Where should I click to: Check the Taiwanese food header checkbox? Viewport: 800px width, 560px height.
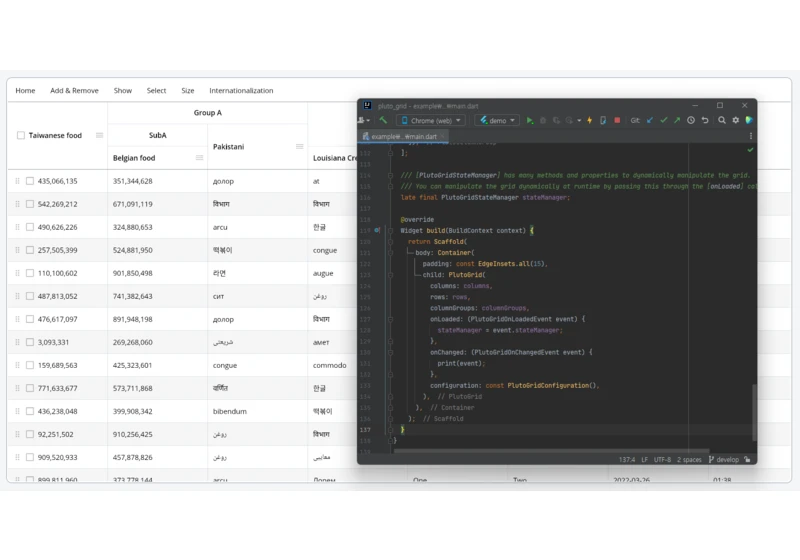coord(21,135)
